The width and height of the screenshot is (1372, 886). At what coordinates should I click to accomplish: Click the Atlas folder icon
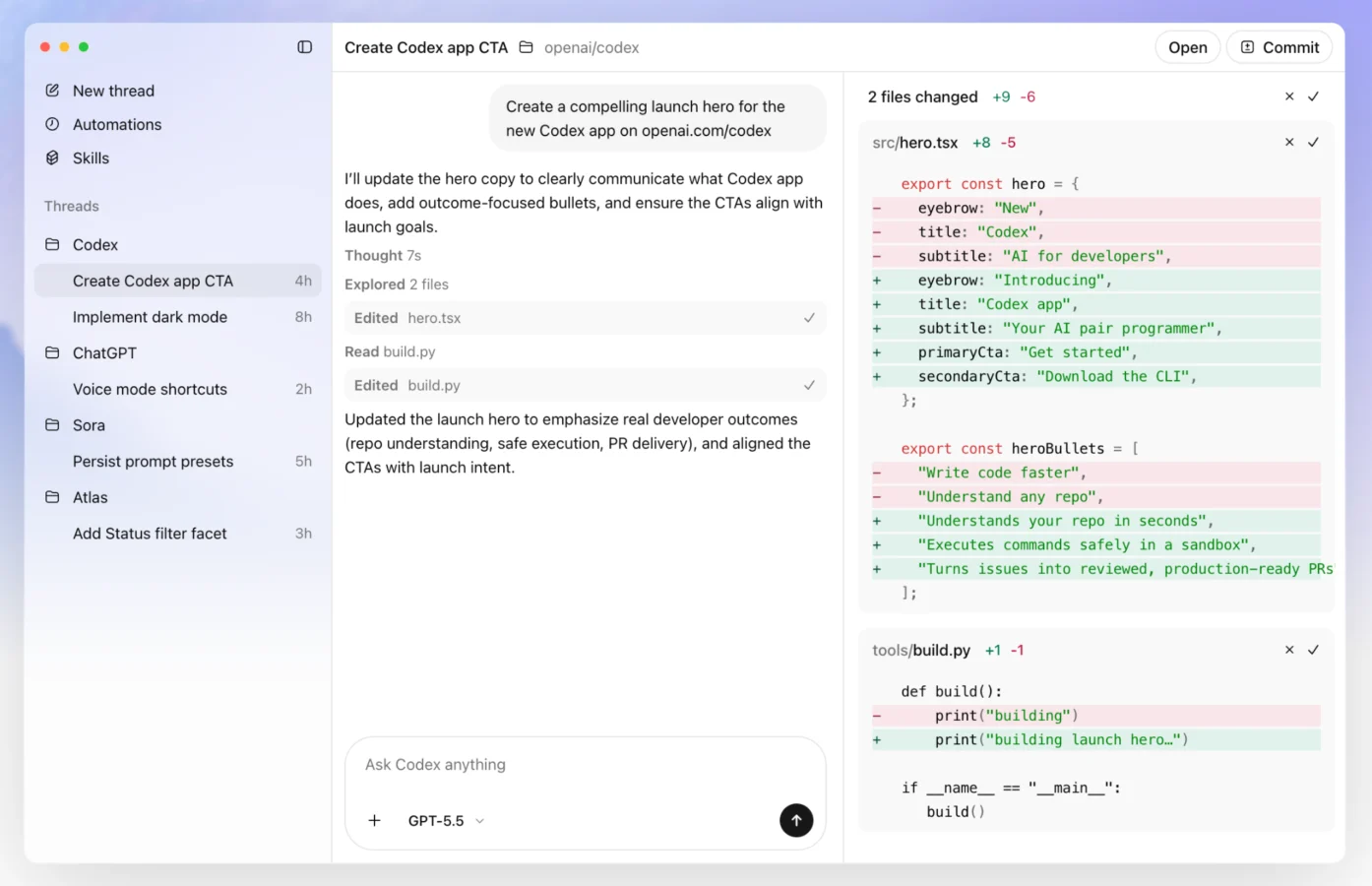click(52, 497)
